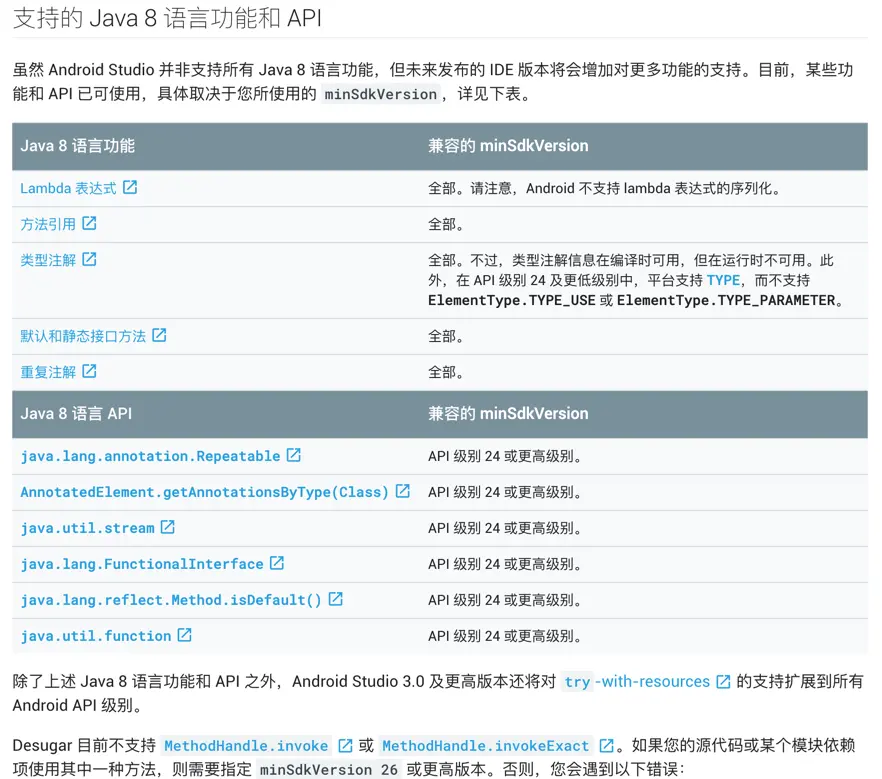Click external-link icon after MethodHandle.invokeExact
882x779 pixels.
coord(606,746)
